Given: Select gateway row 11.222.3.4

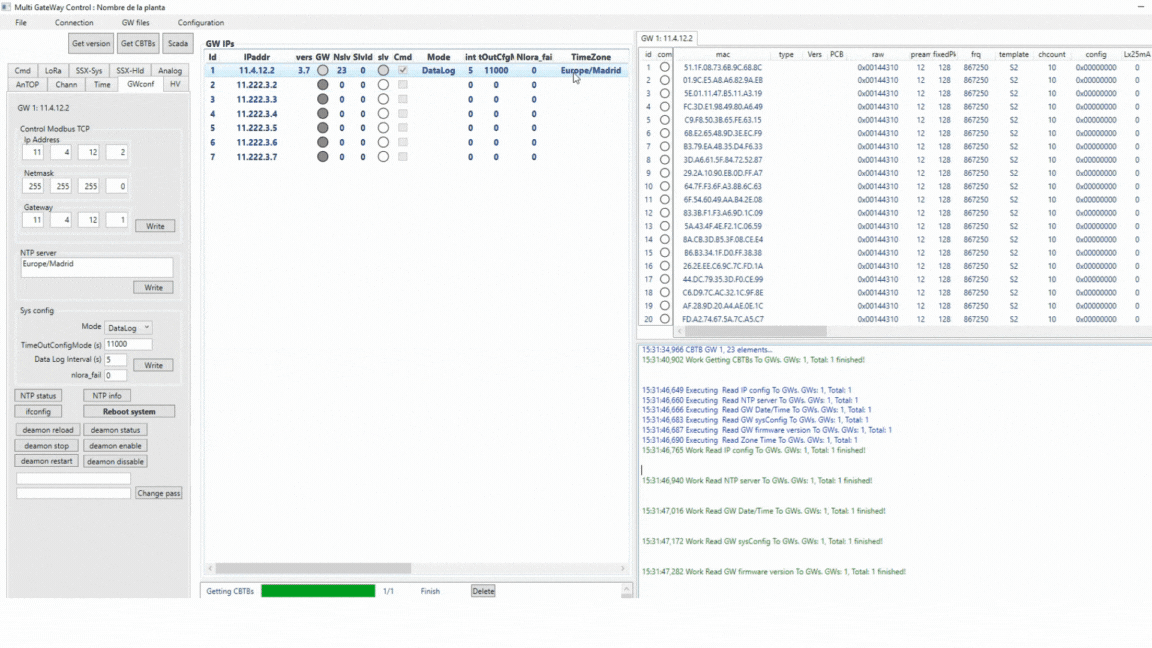Looking at the screenshot, I should [x=417, y=114].
